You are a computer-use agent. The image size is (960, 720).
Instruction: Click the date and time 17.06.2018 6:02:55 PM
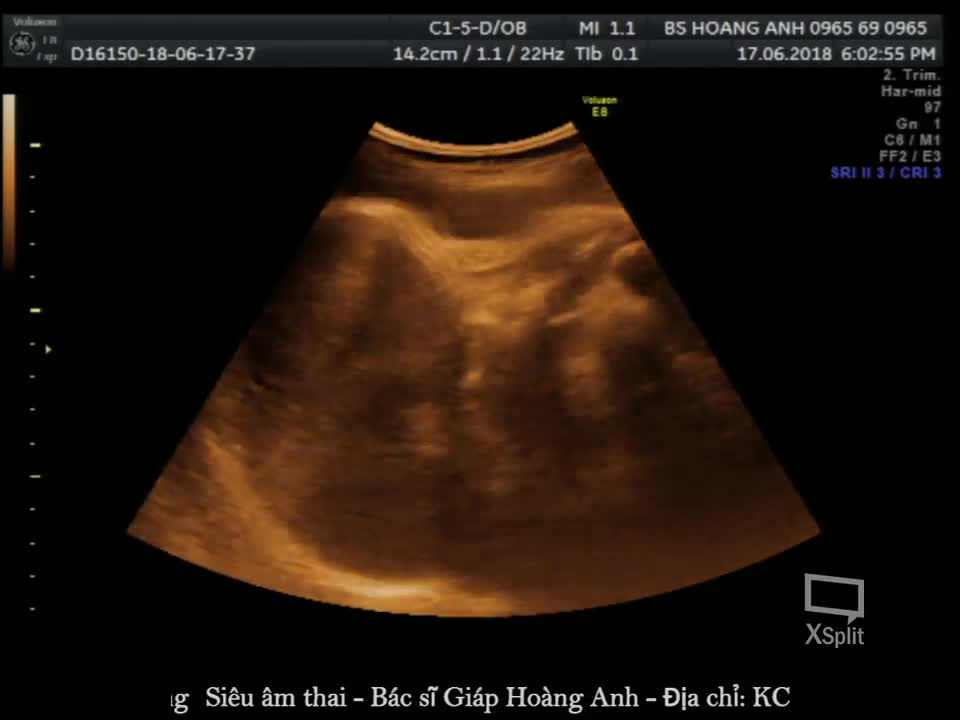(x=836, y=54)
